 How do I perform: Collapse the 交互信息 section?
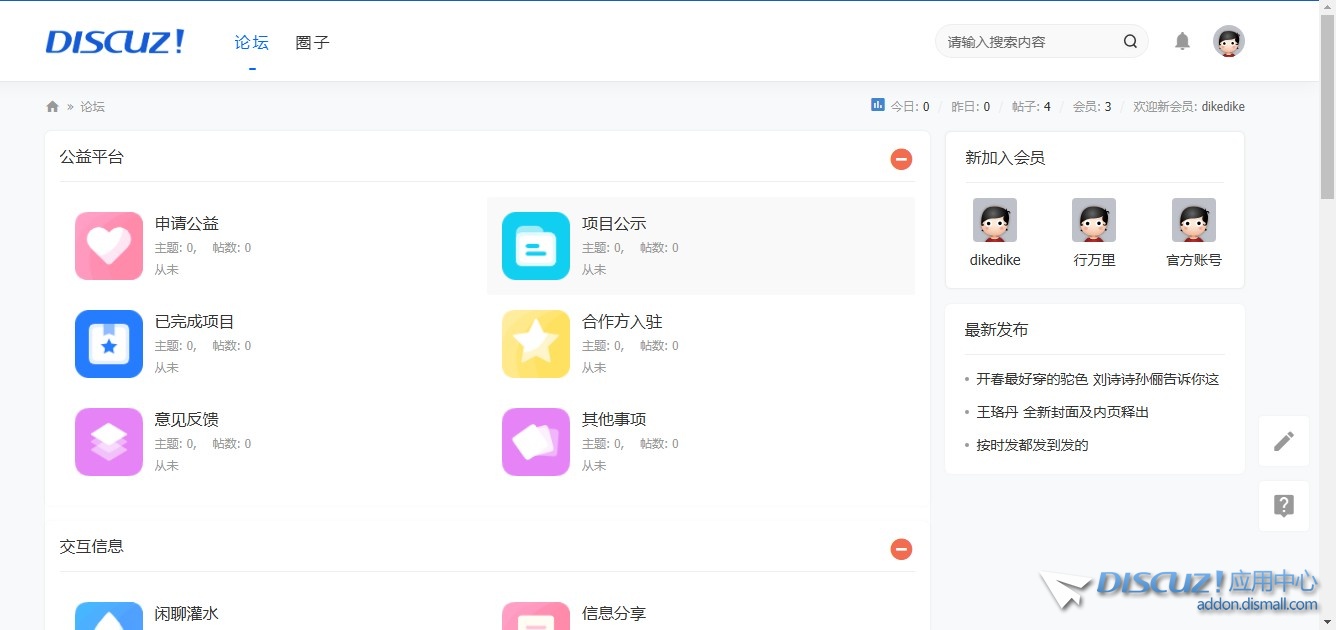(x=901, y=549)
